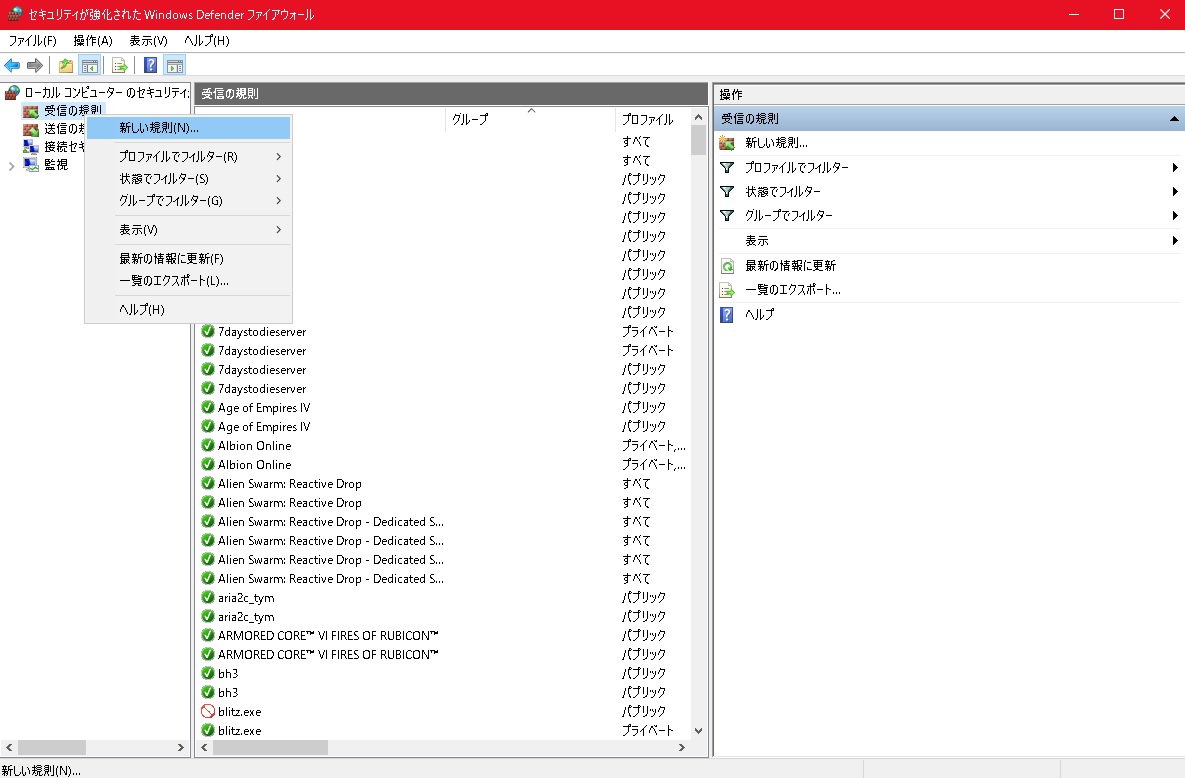The image size is (1185, 778).
Task: Click the 新しい規則 icon in the actions pane
Action: point(727,143)
